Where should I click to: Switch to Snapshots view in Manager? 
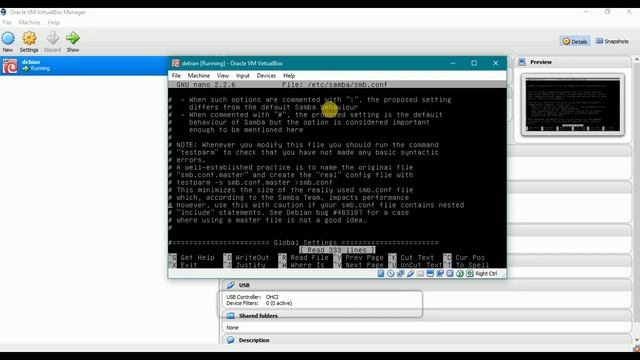coord(612,41)
